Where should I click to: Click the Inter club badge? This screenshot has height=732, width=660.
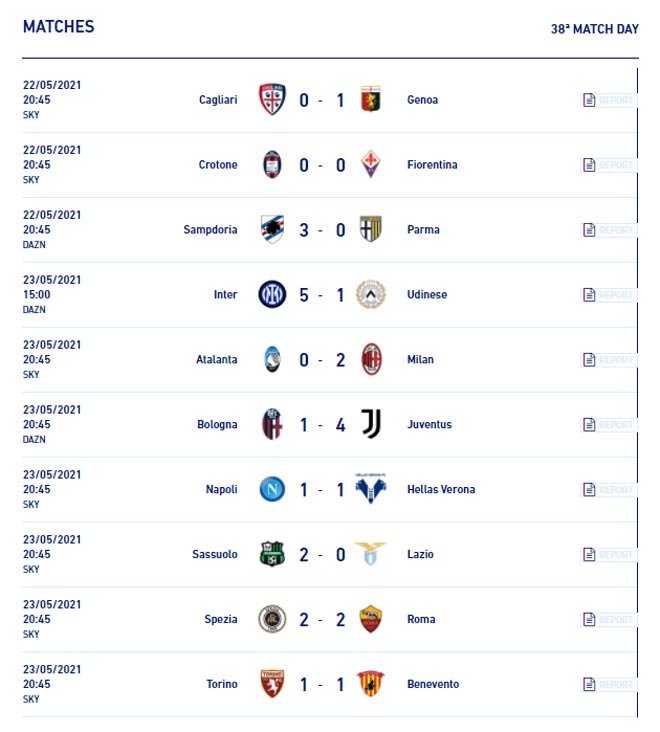(272, 295)
